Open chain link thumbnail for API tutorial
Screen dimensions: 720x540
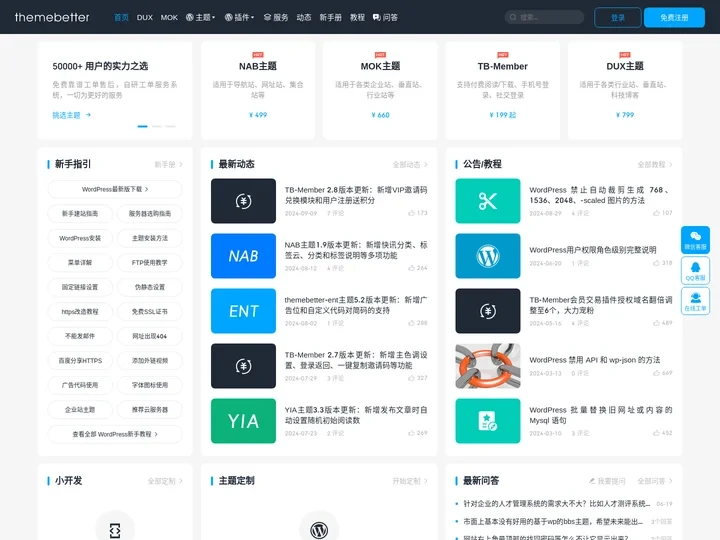click(x=488, y=366)
